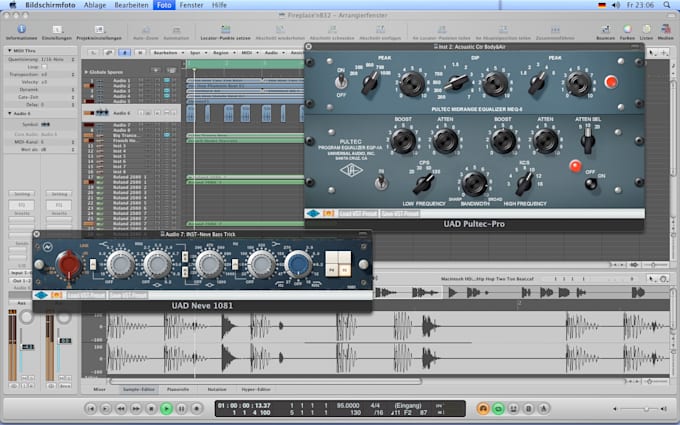Viewport: 680px width, 425px height.
Task: Open the Bearbeiten menu in menu bar
Action: (131, 5)
